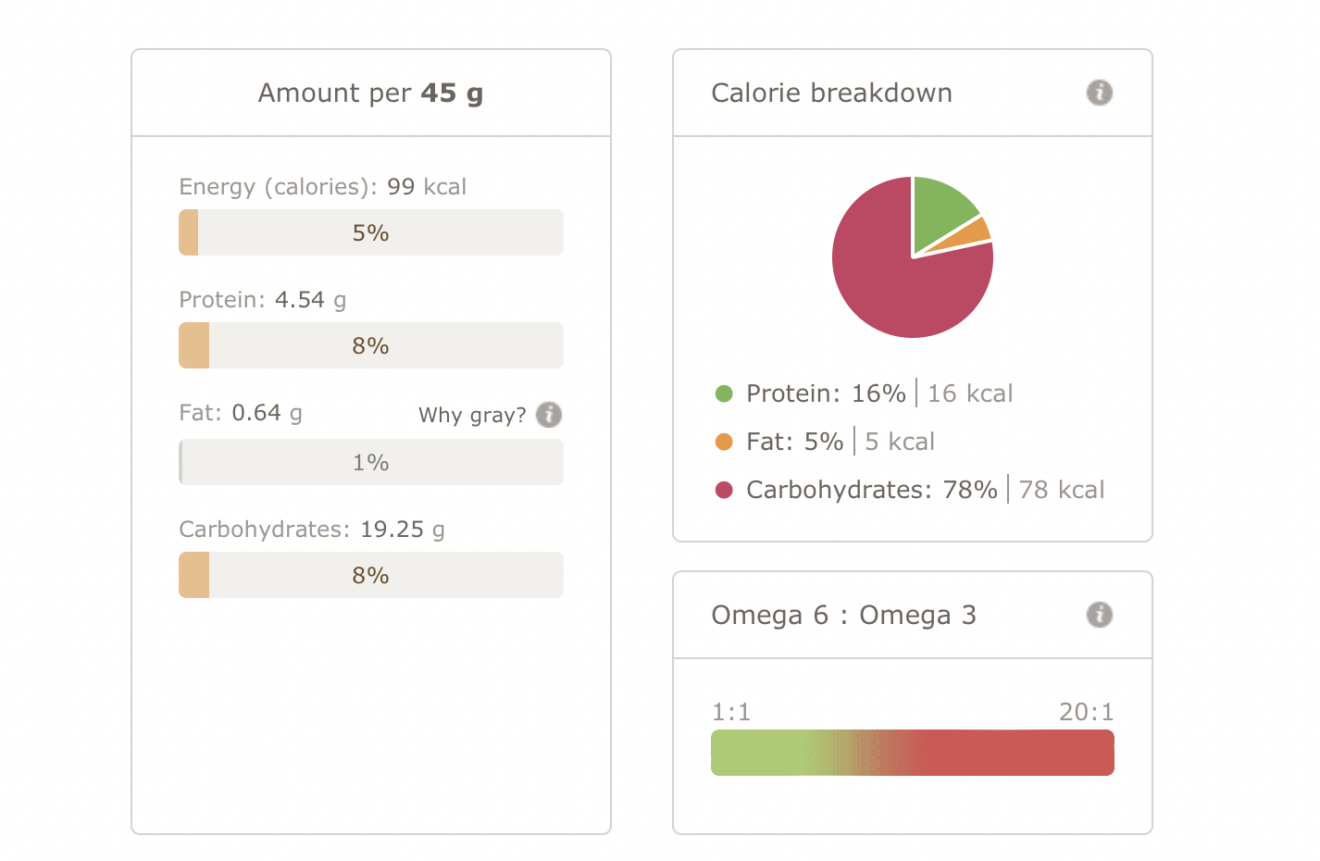Click the Why gray info icon
This screenshot has width=1320, height=861.
tap(548, 415)
